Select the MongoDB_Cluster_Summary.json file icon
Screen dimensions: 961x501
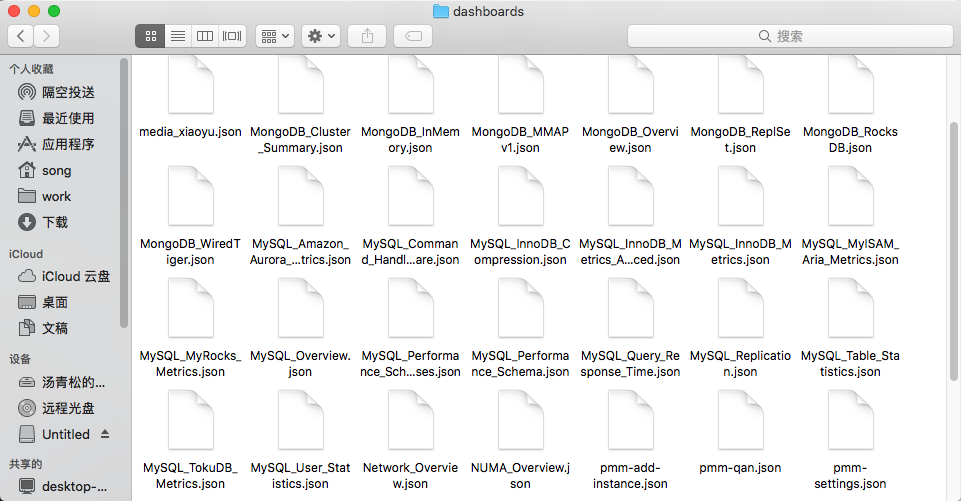(300, 85)
